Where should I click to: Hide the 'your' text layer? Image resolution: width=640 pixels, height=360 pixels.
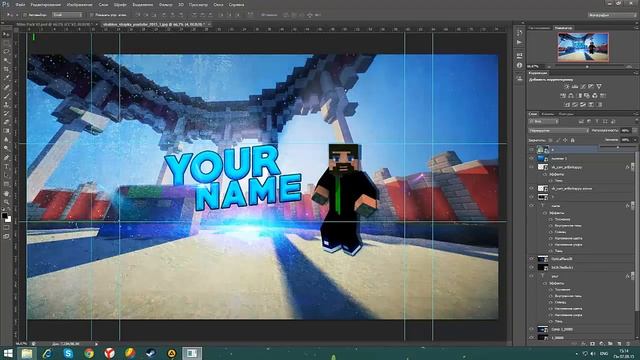click(x=531, y=276)
